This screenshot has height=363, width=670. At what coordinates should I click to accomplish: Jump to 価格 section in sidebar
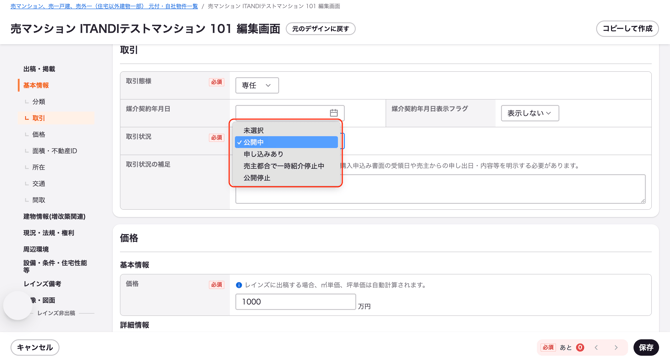pos(38,135)
